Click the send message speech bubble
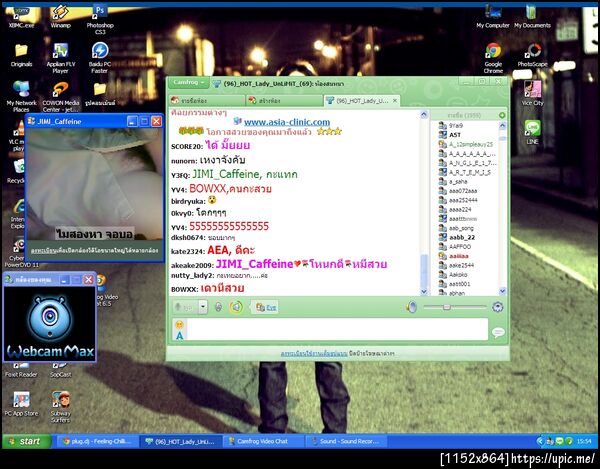 coord(498,332)
